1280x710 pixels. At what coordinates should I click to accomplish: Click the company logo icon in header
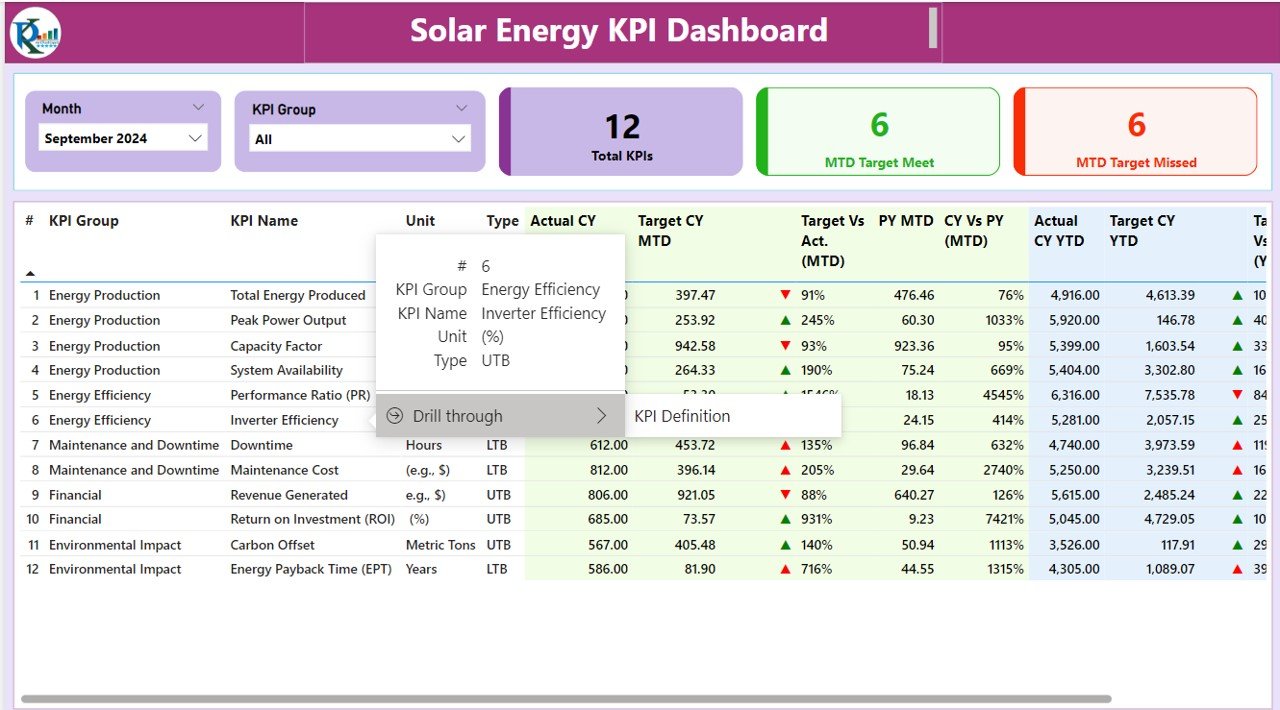(35, 32)
